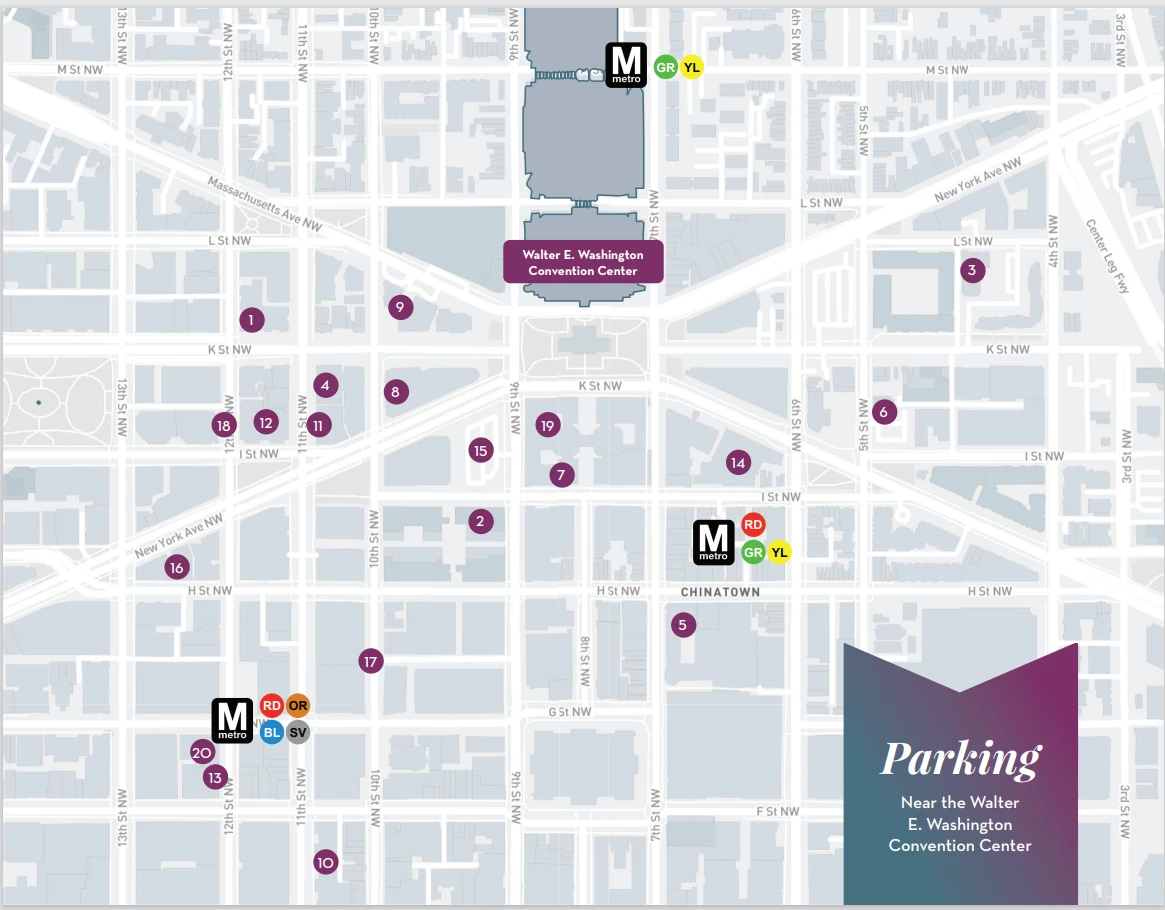
Task: Select parking location marker 3
Action: (970, 270)
